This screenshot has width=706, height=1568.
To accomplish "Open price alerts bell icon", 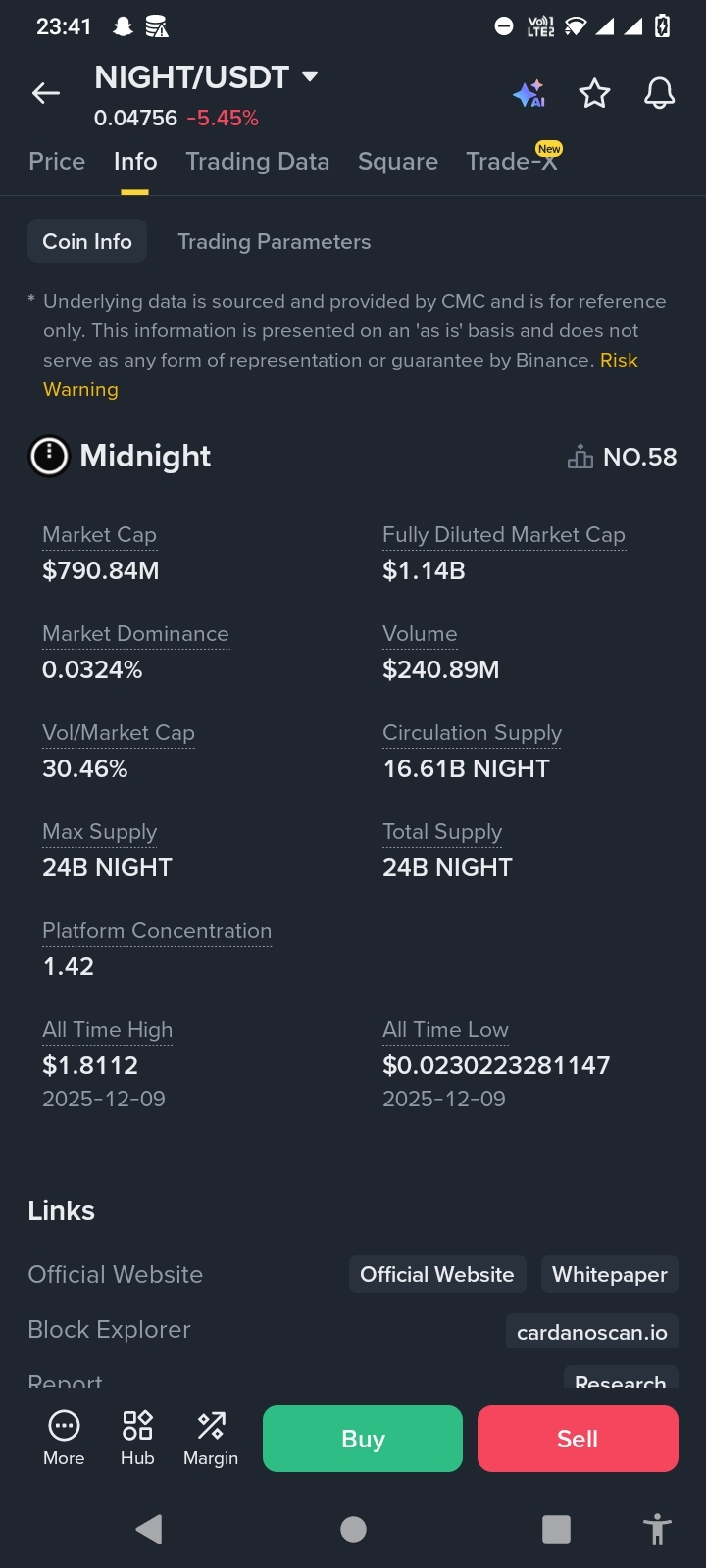I will (x=659, y=94).
